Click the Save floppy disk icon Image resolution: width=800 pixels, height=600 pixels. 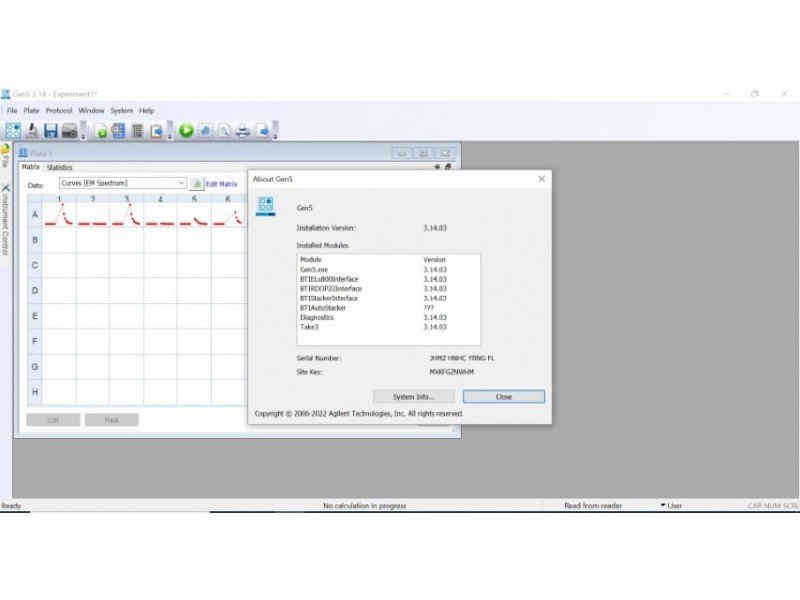(51, 130)
